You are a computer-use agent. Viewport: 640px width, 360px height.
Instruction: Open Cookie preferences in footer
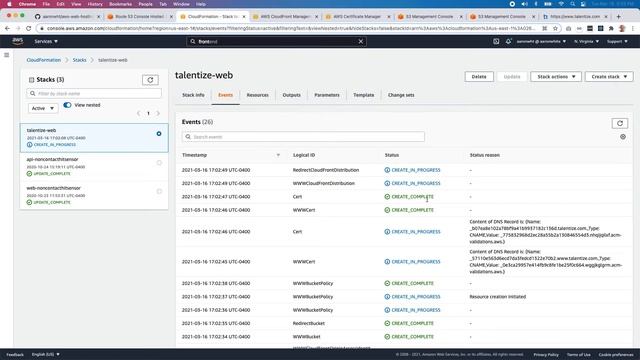616,355
